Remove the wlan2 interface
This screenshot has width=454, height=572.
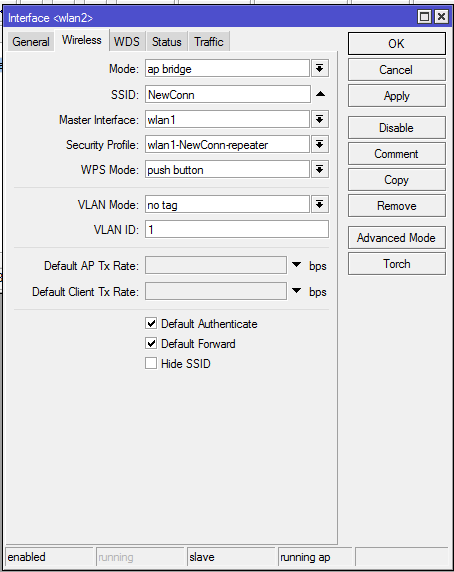(396, 206)
